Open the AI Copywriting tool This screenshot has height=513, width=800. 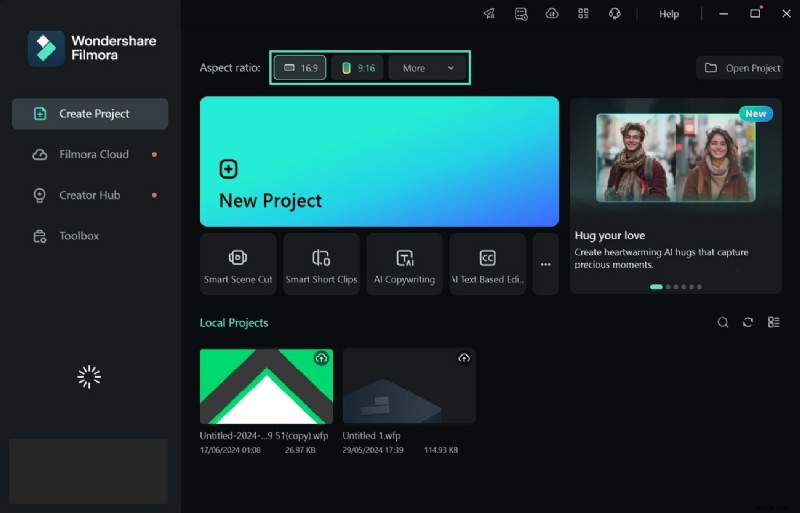tap(404, 264)
